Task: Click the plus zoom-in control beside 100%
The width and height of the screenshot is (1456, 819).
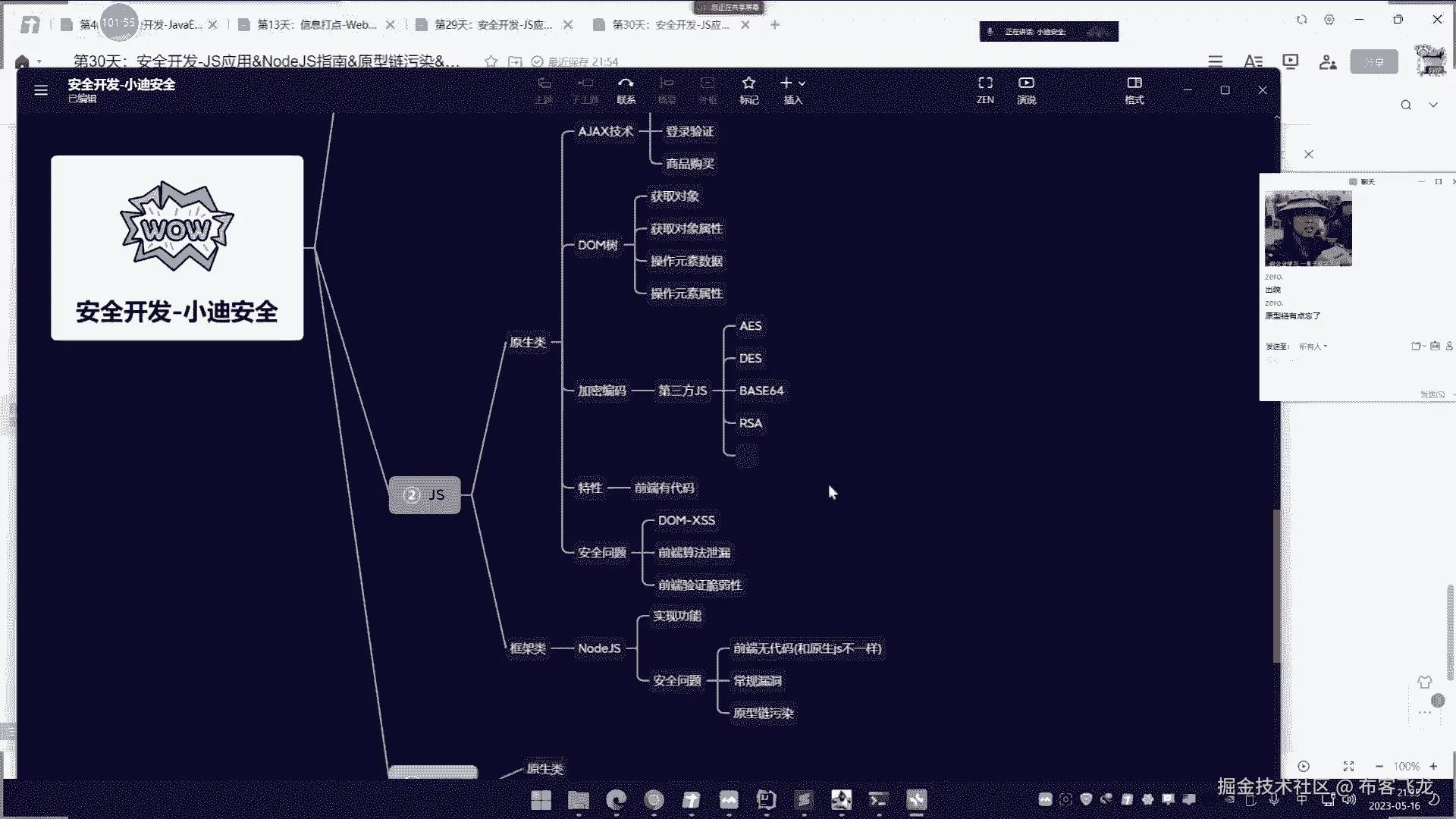Action: [1433, 767]
